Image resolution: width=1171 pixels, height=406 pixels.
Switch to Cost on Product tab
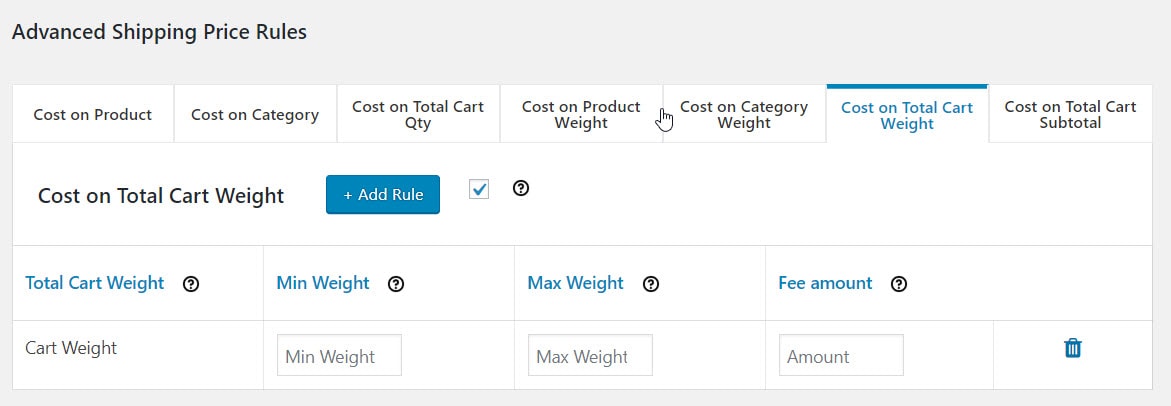click(93, 115)
